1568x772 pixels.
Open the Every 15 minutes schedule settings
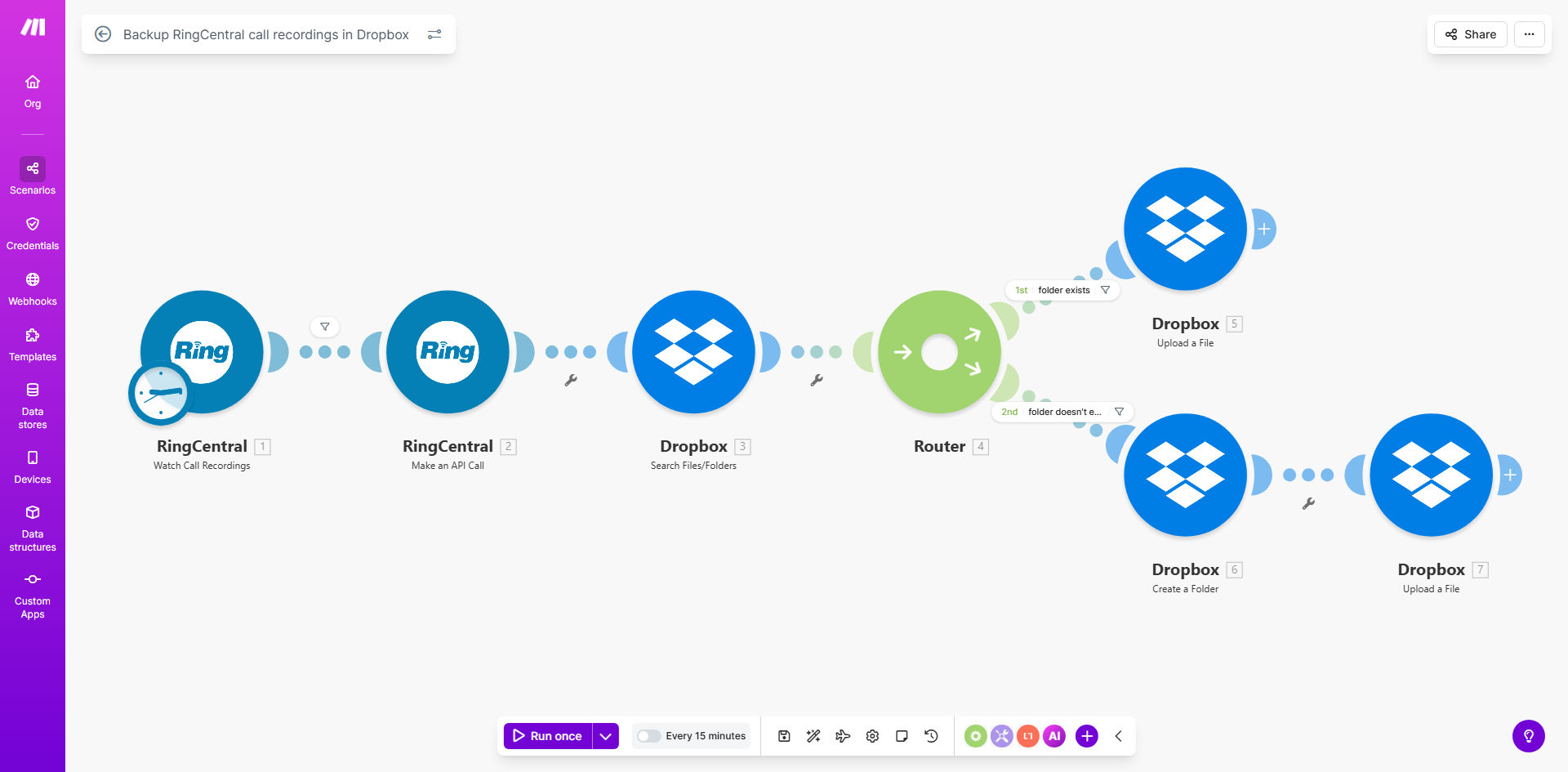click(706, 736)
